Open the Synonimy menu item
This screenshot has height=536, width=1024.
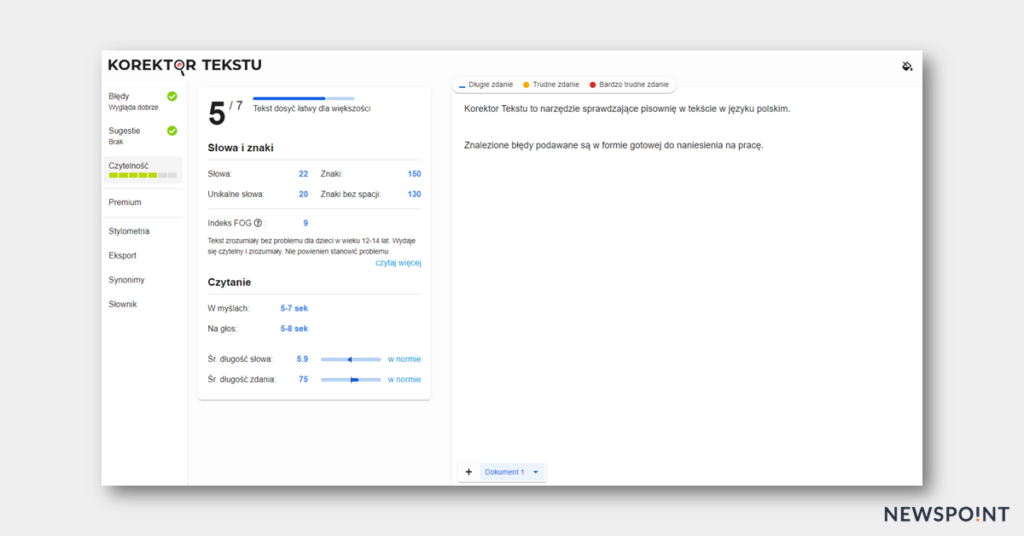[x=126, y=280]
